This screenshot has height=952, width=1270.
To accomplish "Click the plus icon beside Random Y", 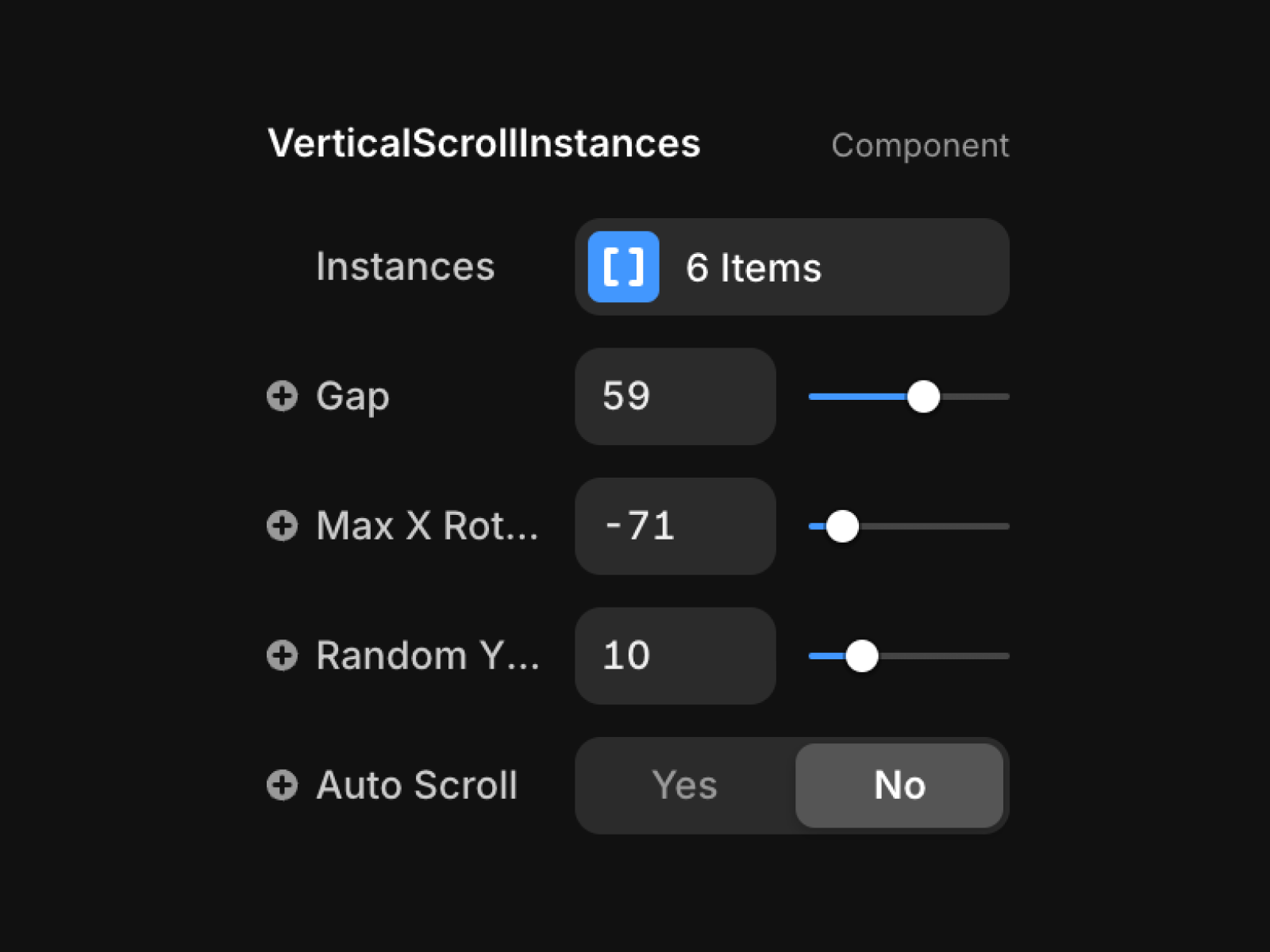I will coord(282,655).
